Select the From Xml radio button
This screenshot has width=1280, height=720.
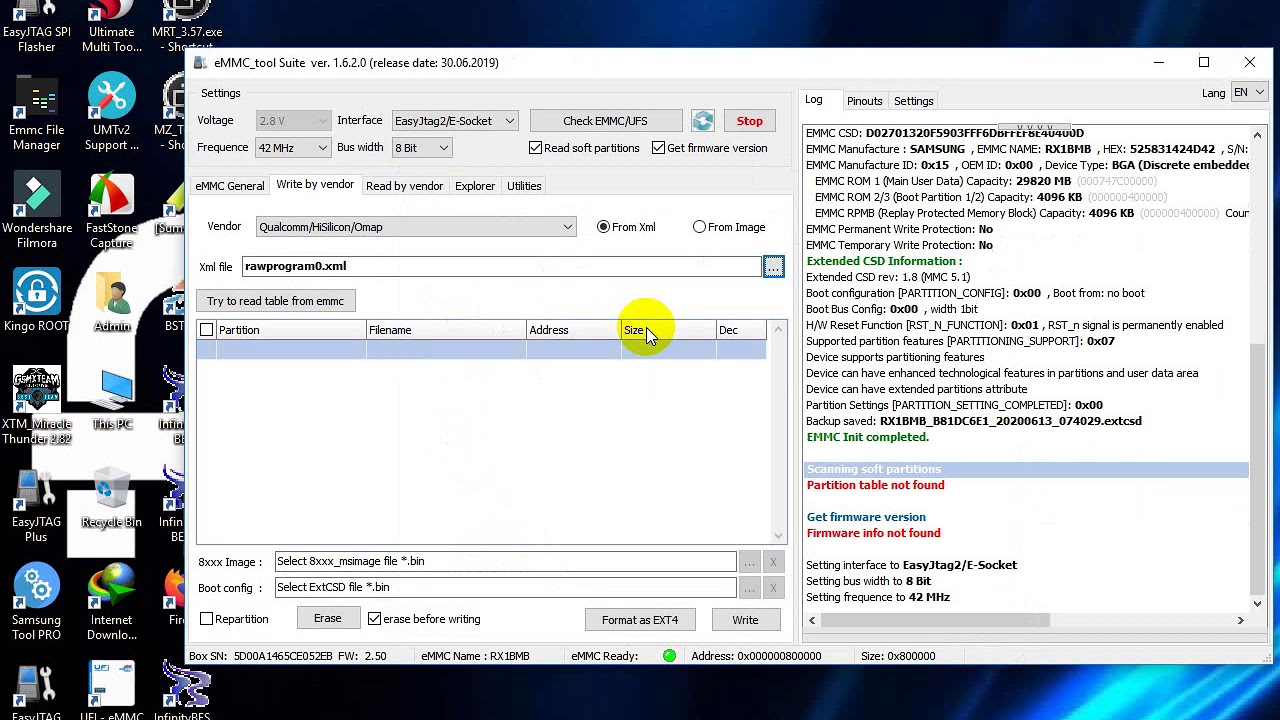pos(603,227)
